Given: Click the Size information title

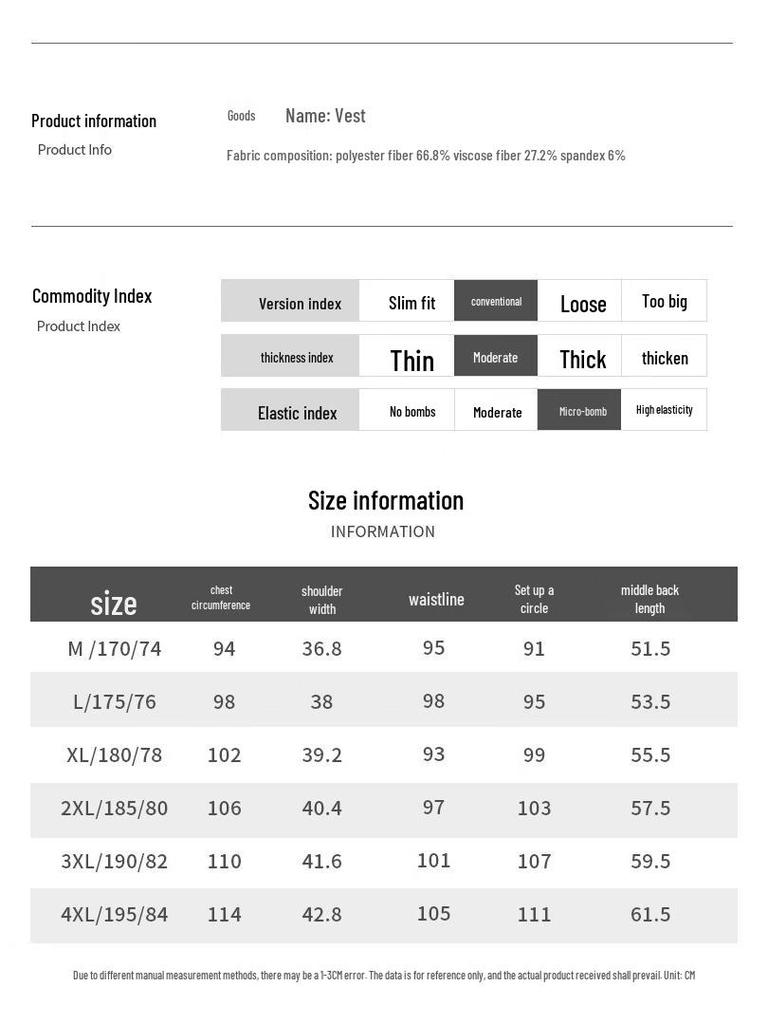Looking at the screenshot, I should pyautogui.click(x=385, y=500).
